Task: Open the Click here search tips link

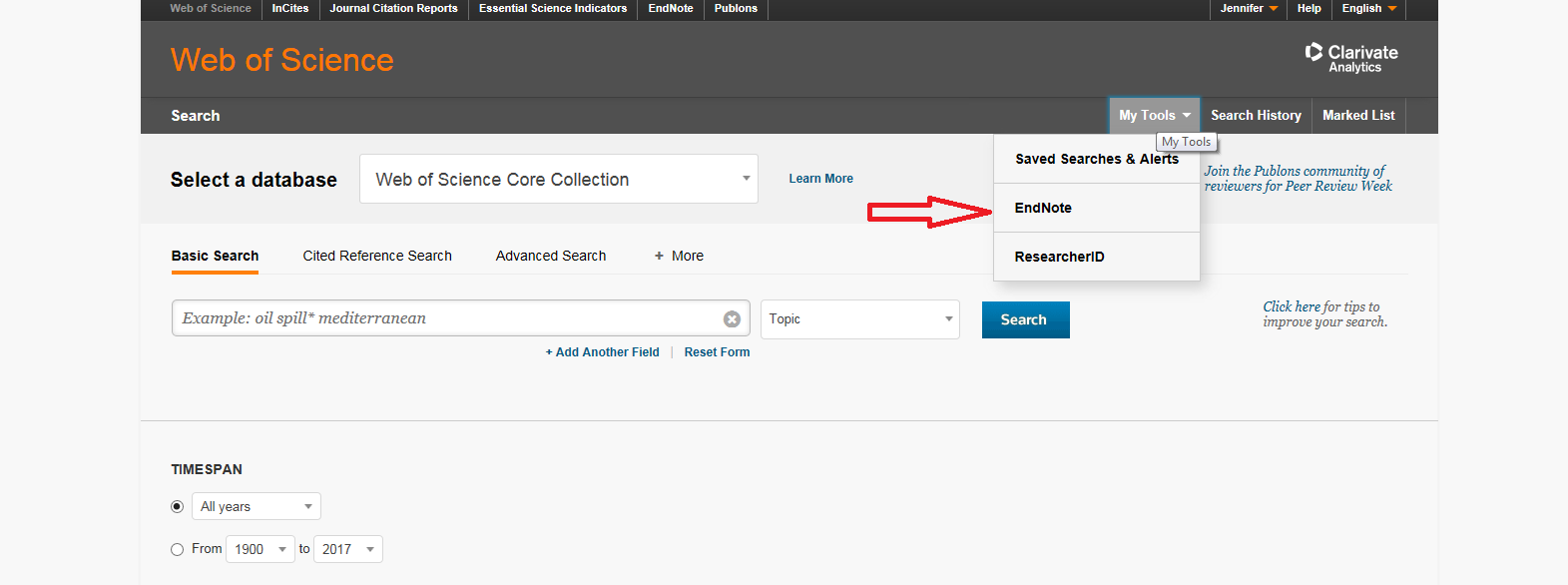Action: point(1292,306)
